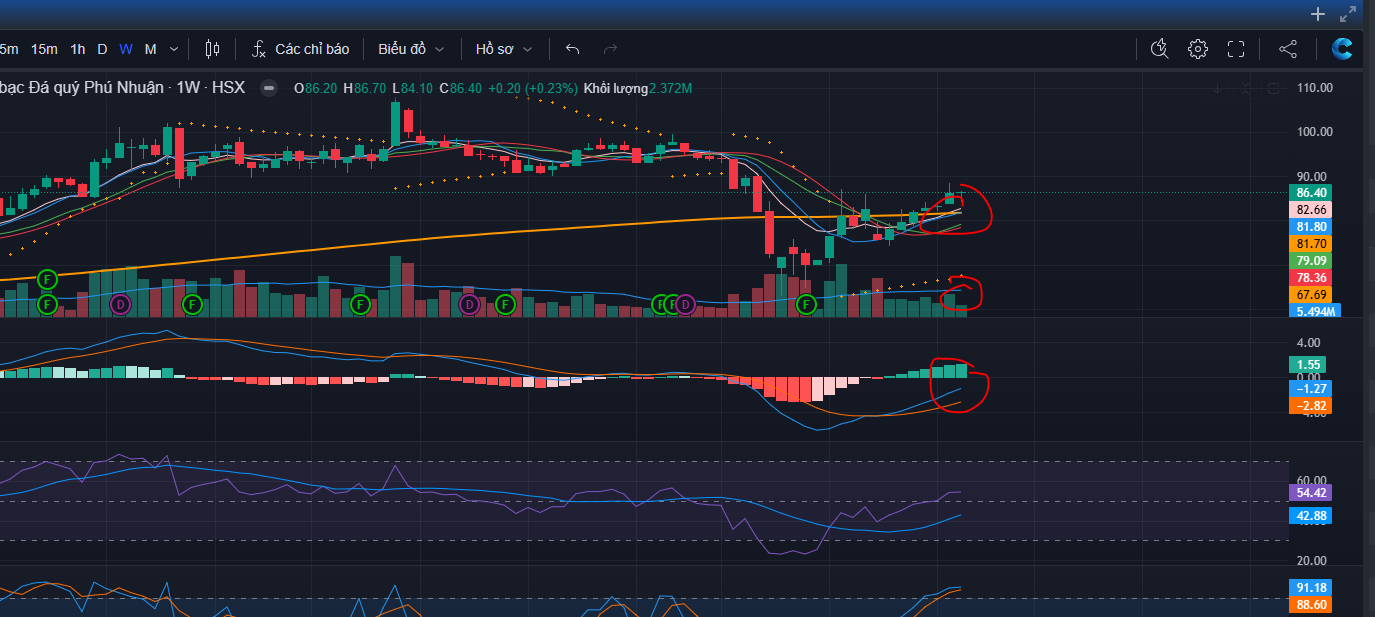Switch to the daily D timeframe
The width and height of the screenshot is (1375, 617).
click(102, 49)
